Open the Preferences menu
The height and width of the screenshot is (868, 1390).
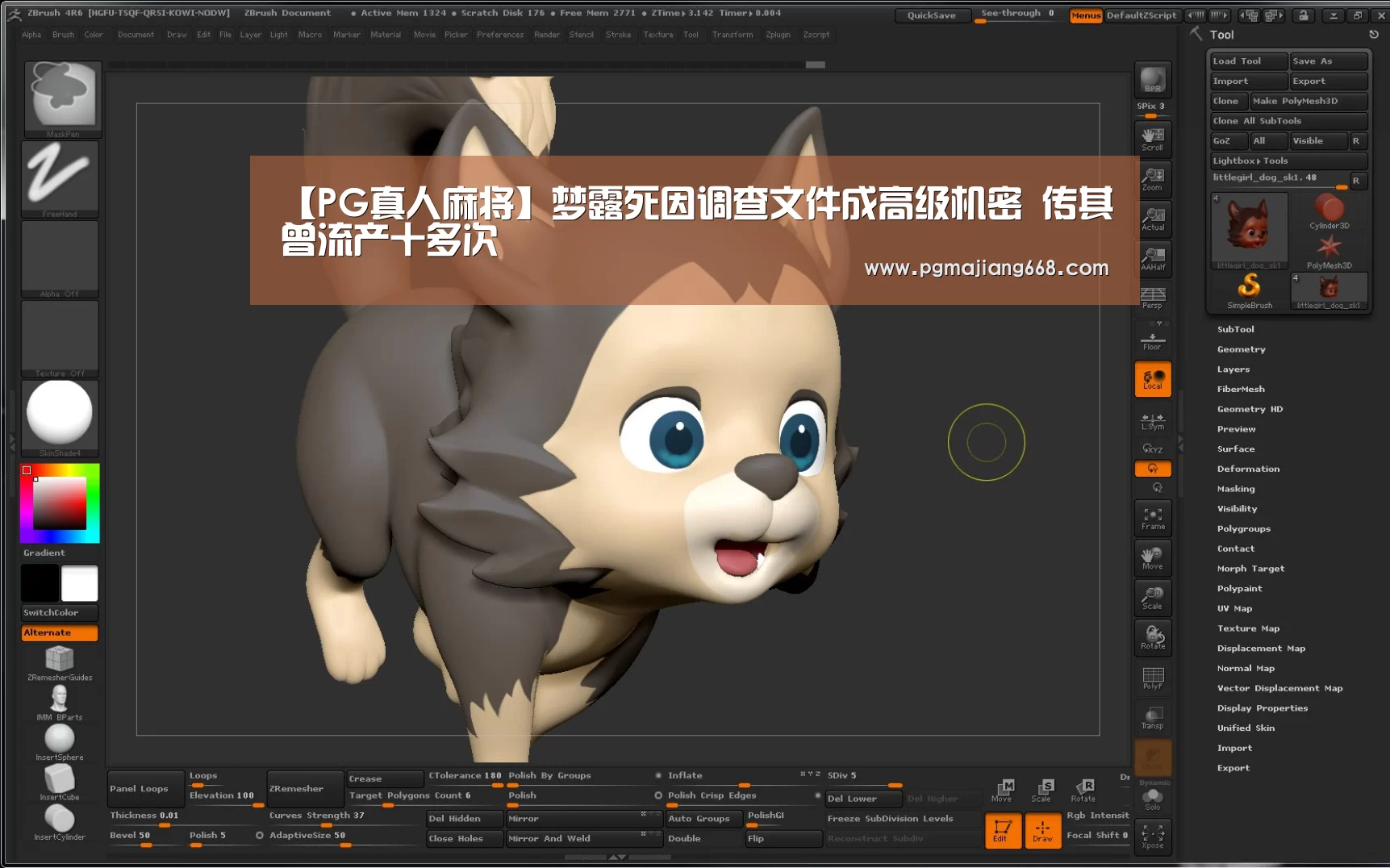coord(499,35)
